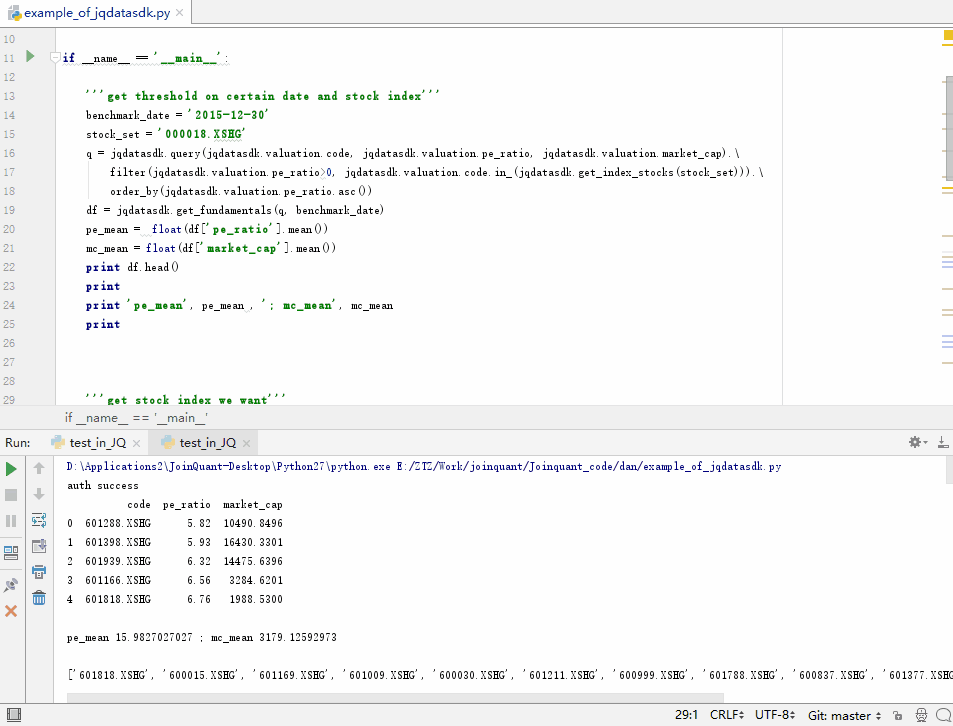Toggle file read-only lock icon
Screen dimensions: 953x726
pos(898,716)
